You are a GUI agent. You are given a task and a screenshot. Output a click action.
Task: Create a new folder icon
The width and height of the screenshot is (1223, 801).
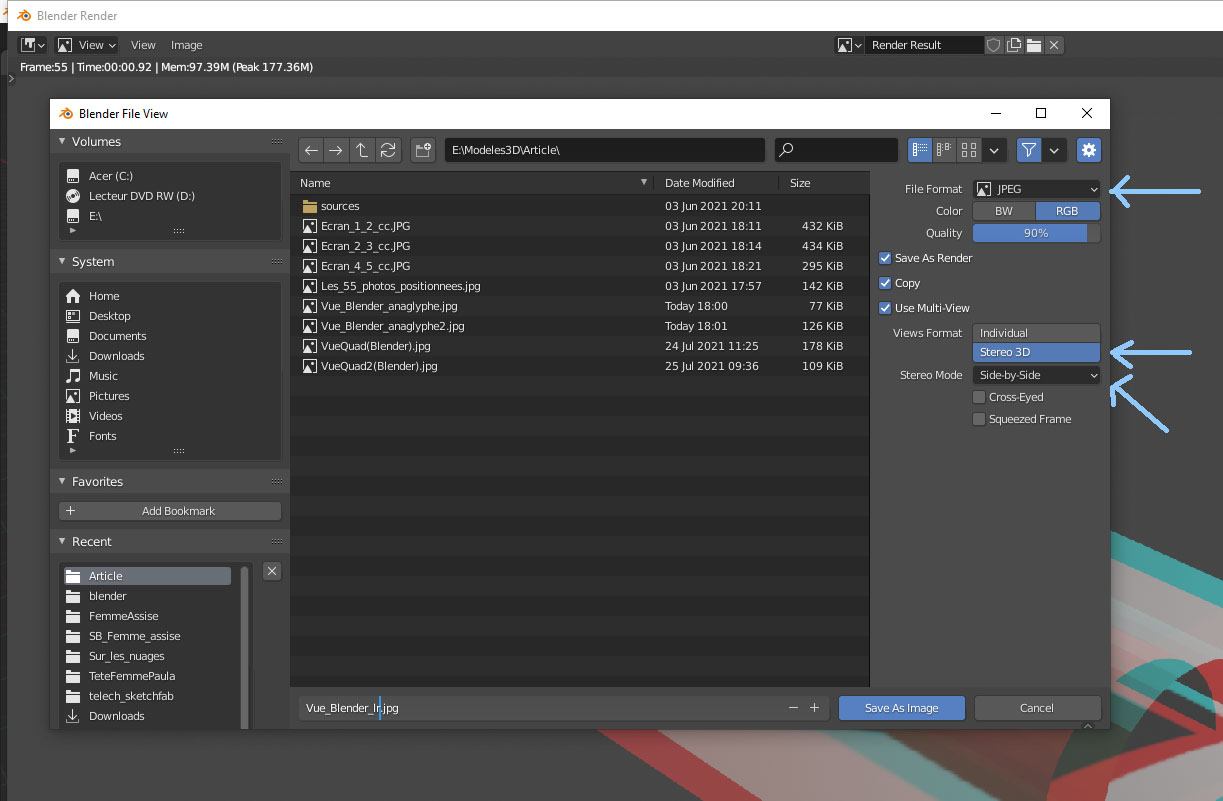tap(422, 150)
